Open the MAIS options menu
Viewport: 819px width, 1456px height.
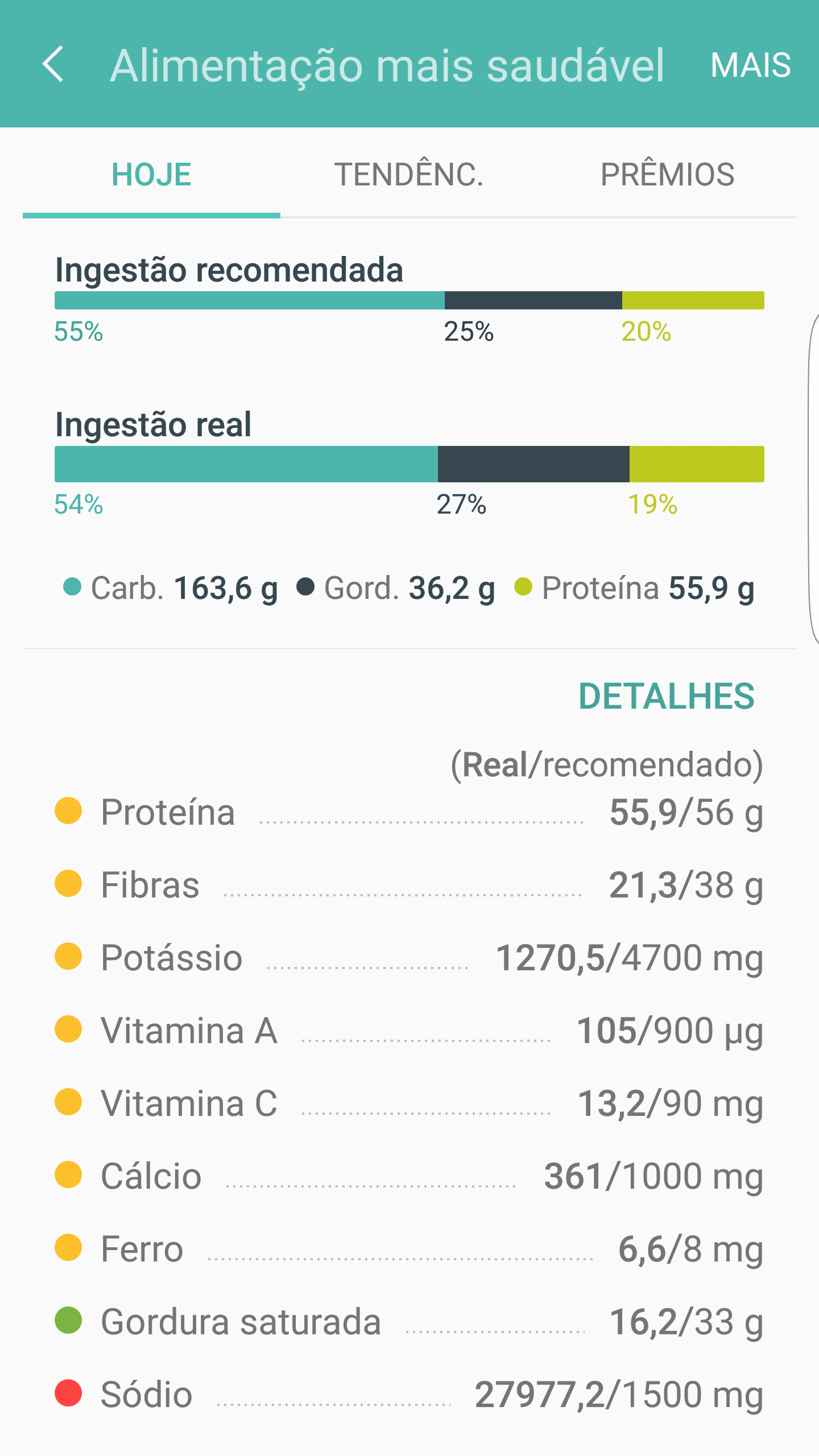click(x=750, y=65)
